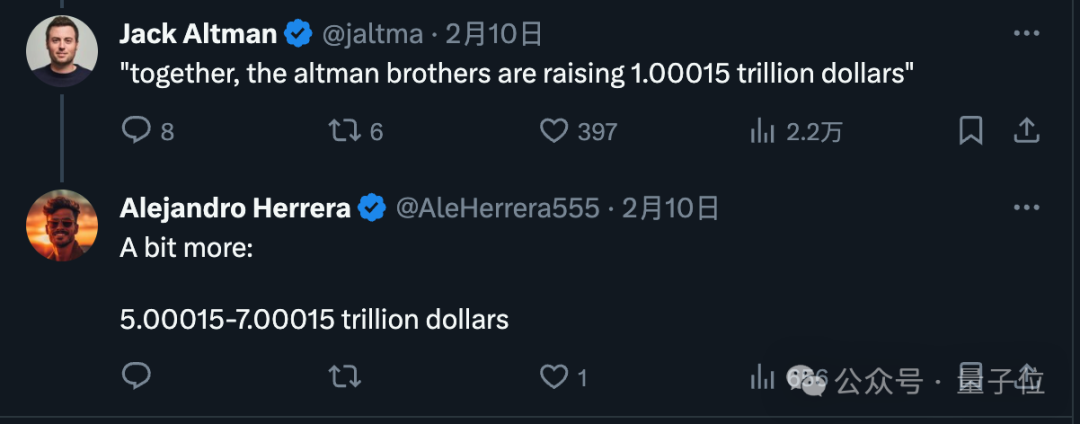The image size is (1080, 424).
Task: Retweet Alejandro Herrera's tweet
Action: tap(346, 376)
